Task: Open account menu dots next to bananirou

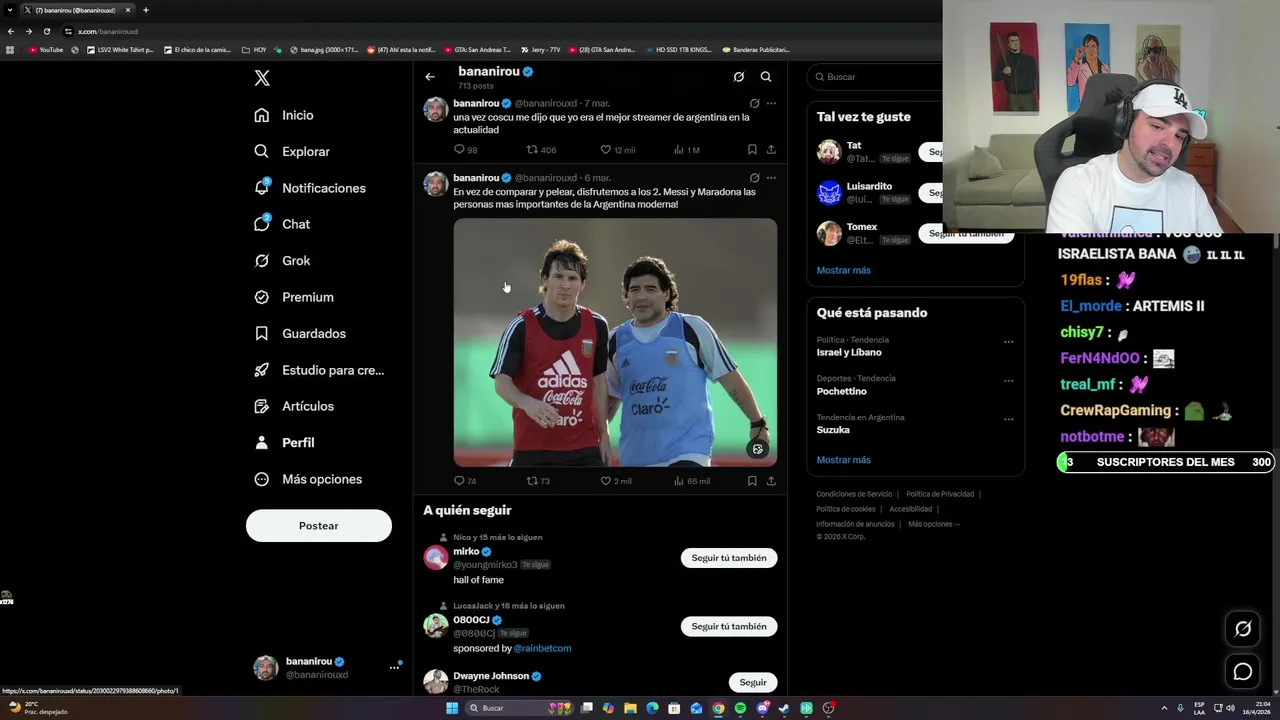Action: 394,667
